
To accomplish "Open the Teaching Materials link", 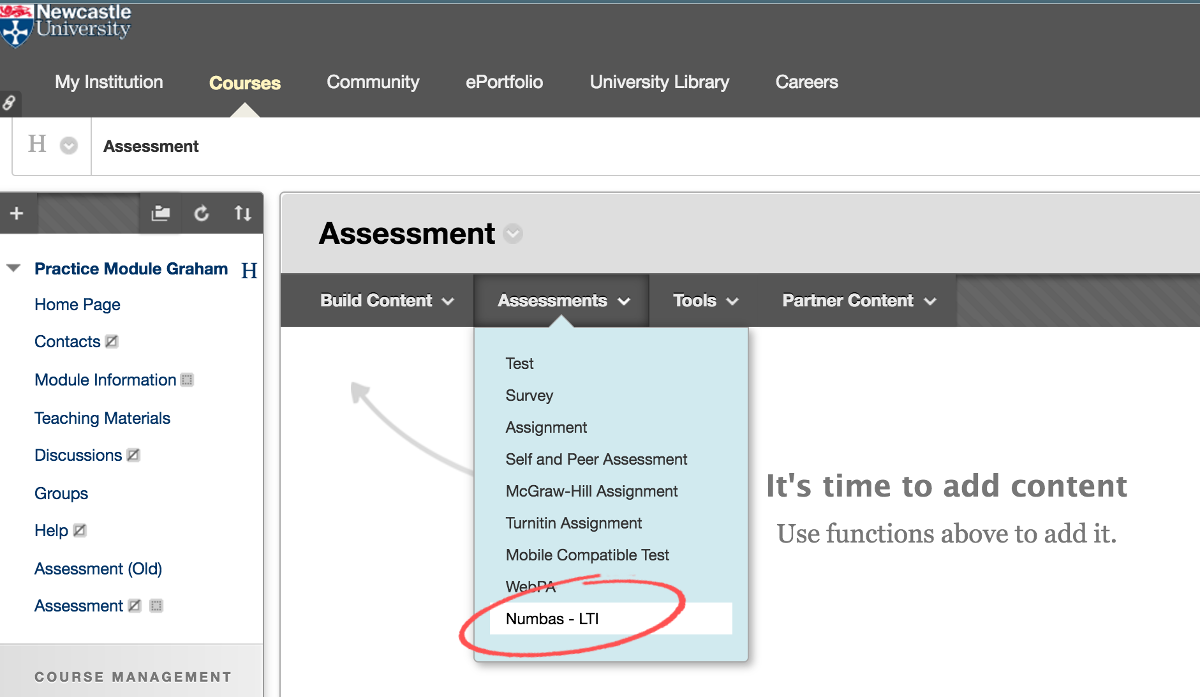I will pyautogui.click(x=102, y=418).
